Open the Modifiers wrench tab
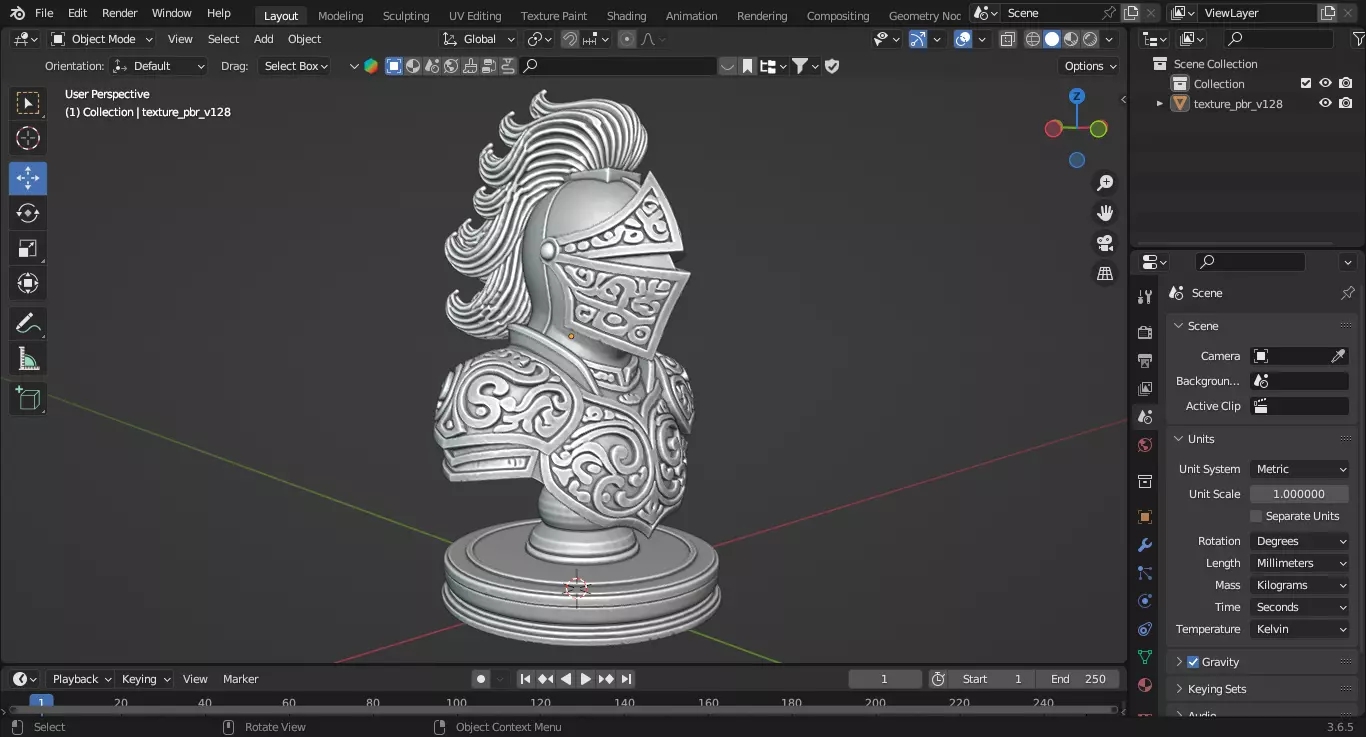 pos(1145,545)
